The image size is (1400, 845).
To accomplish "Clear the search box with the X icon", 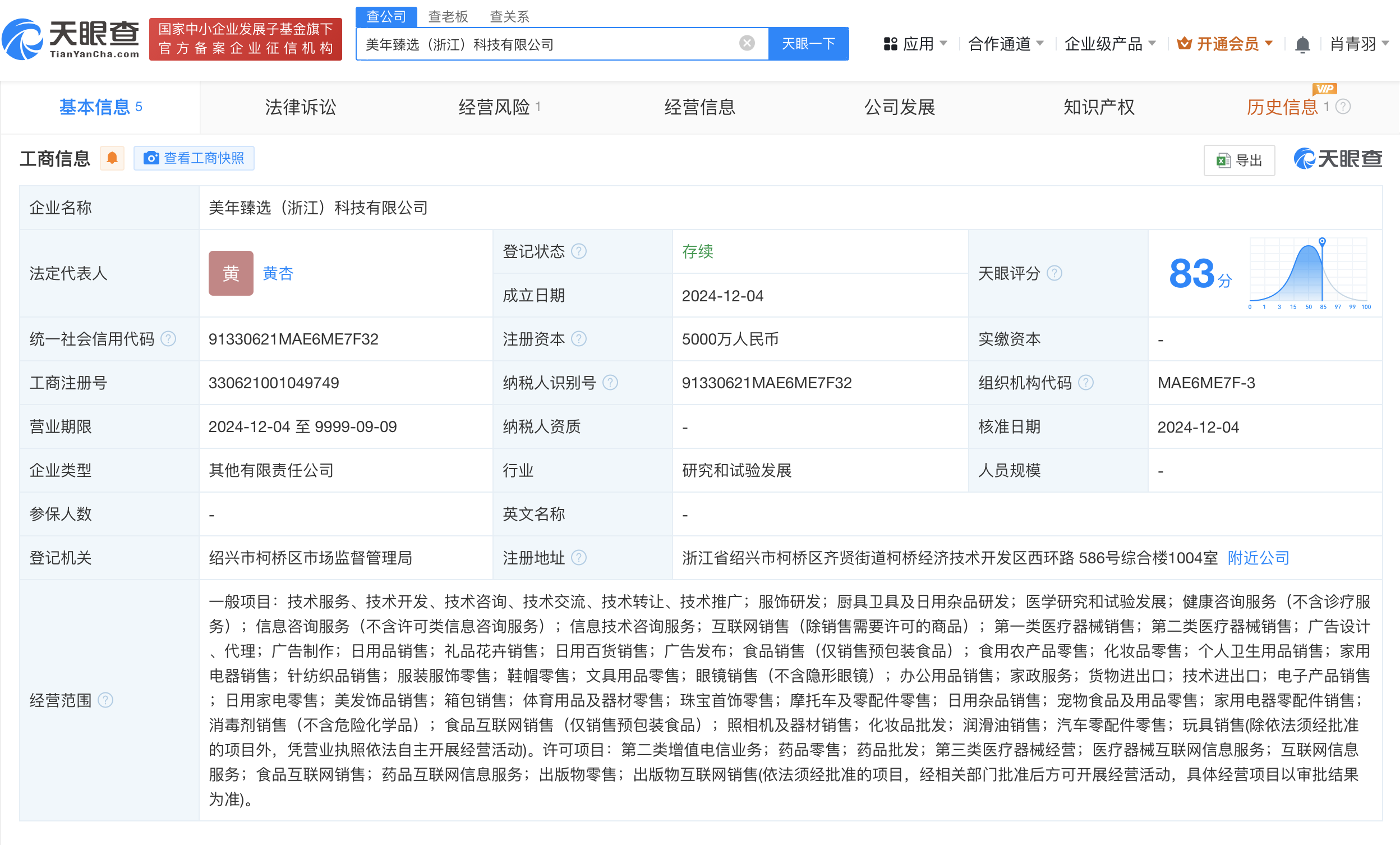I will 747,43.
